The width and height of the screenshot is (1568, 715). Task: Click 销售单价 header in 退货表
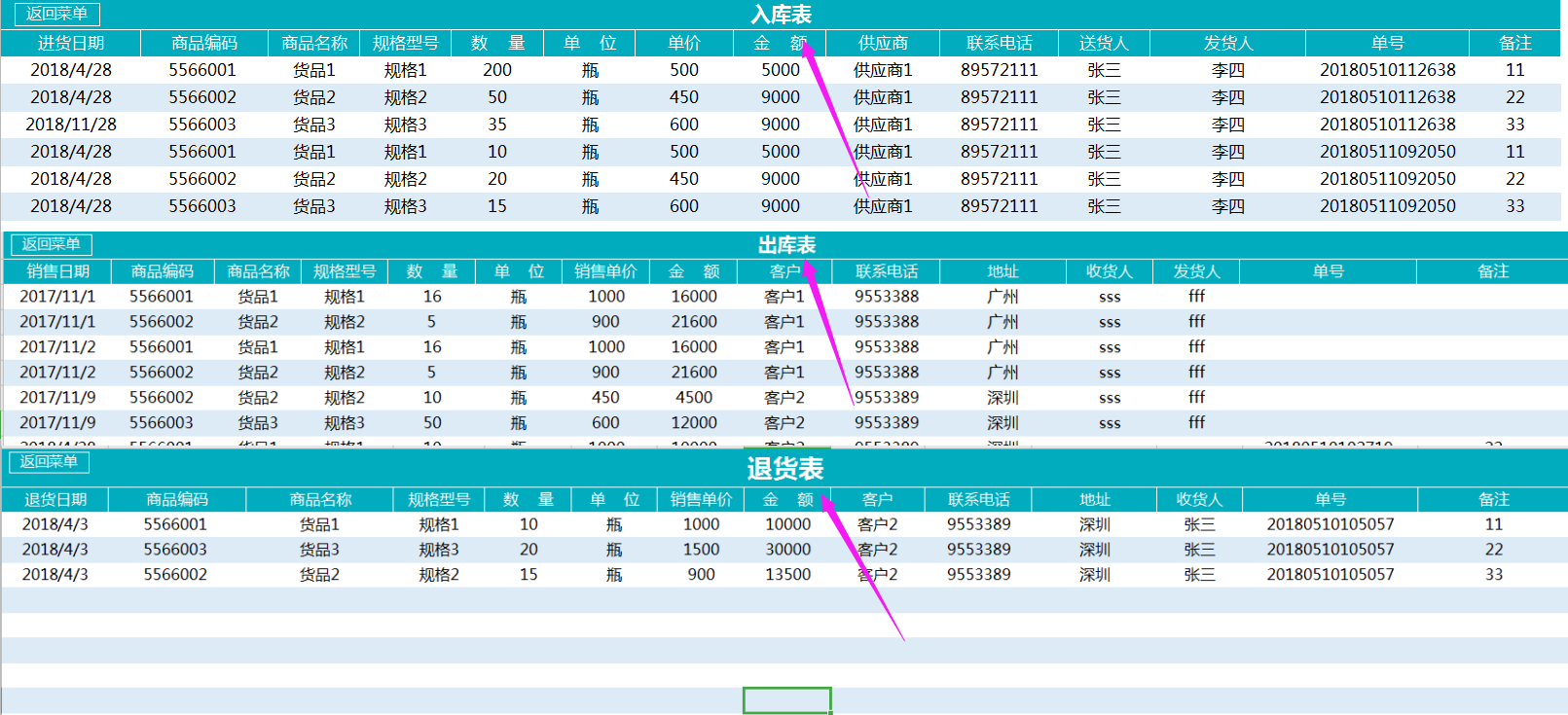coord(701,499)
